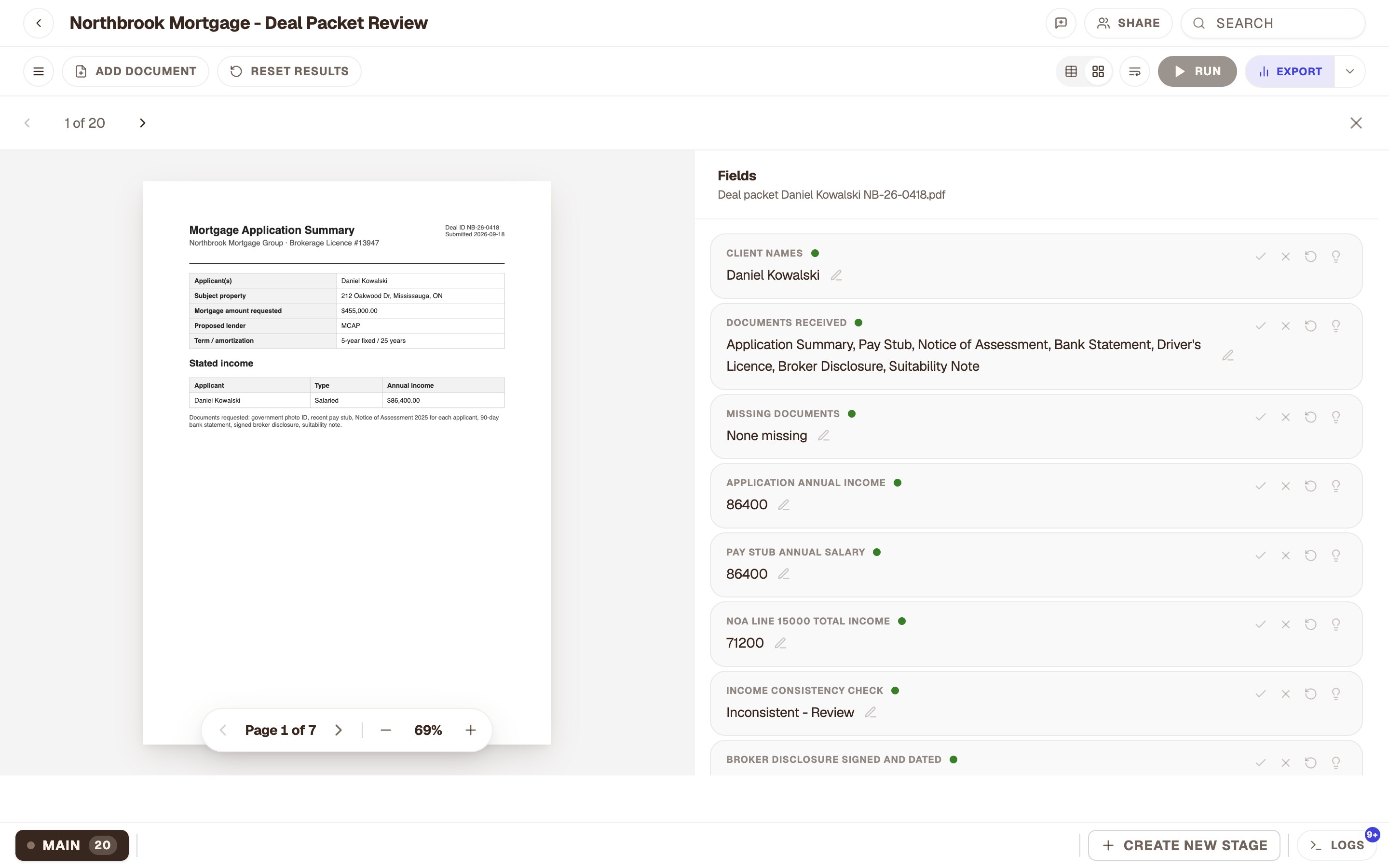Run the extraction with RUN button
1389x868 pixels.
pyautogui.click(x=1198, y=71)
